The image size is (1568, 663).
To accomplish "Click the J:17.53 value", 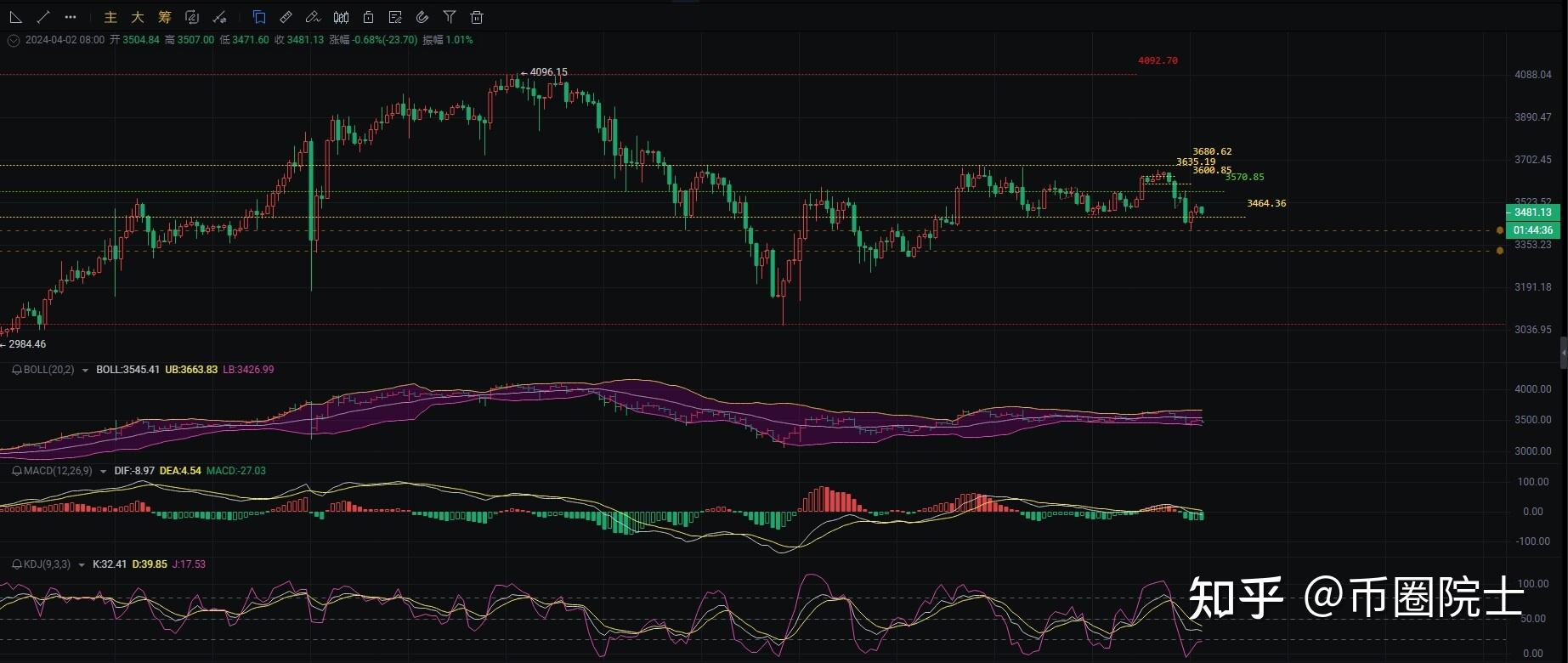I will tap(189, 564).
